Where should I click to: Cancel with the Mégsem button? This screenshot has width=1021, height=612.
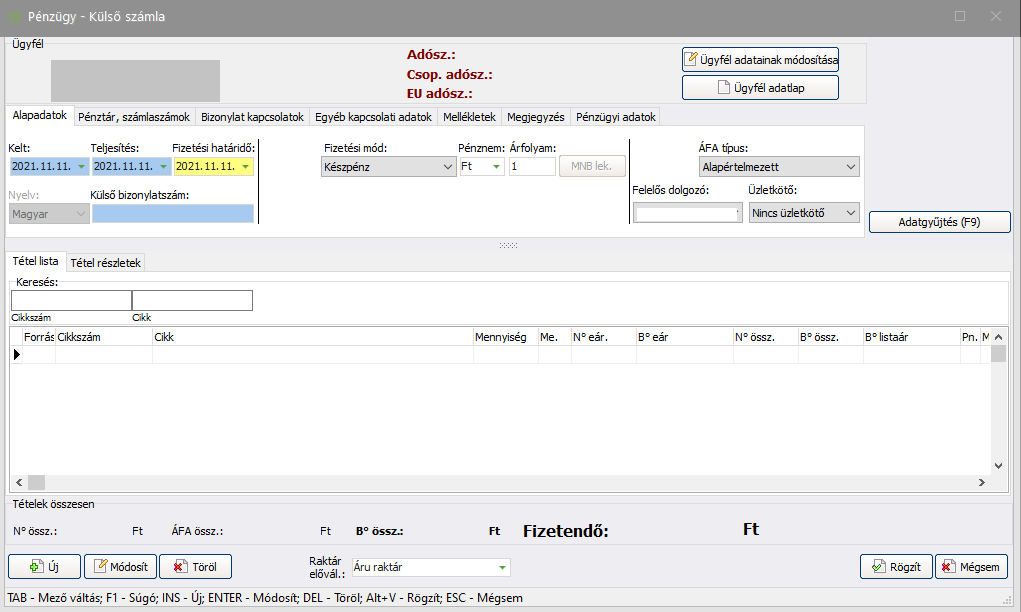971,567
